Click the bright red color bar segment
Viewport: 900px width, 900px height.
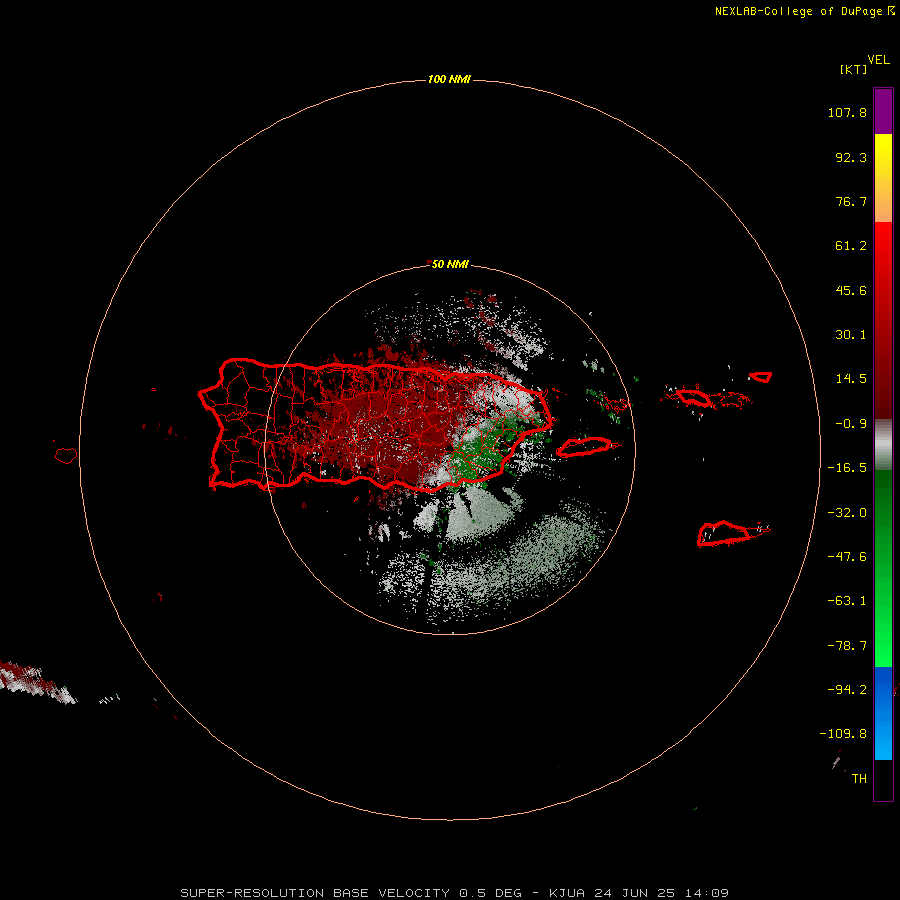(x=883, y=320)
